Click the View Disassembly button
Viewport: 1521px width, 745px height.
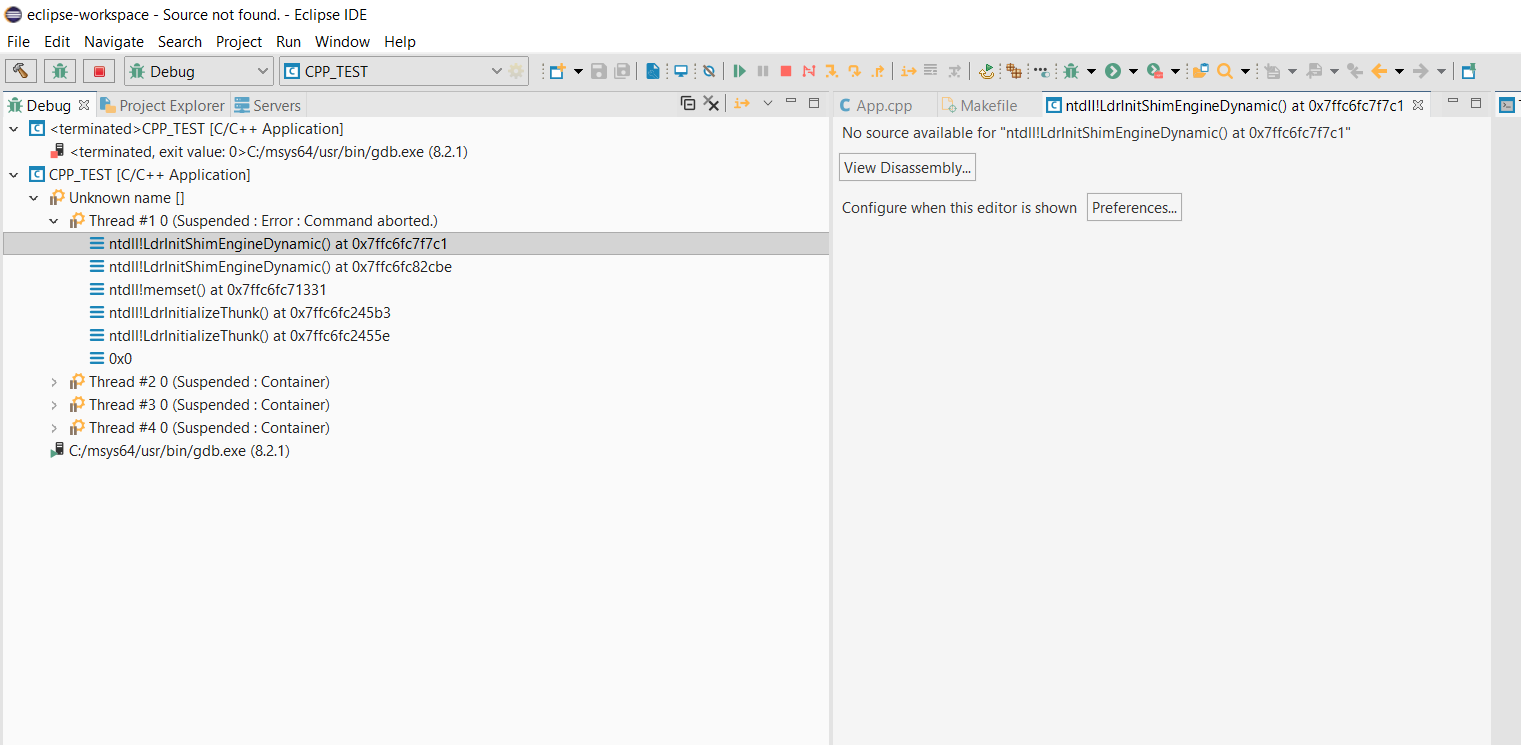pos(907,168)
